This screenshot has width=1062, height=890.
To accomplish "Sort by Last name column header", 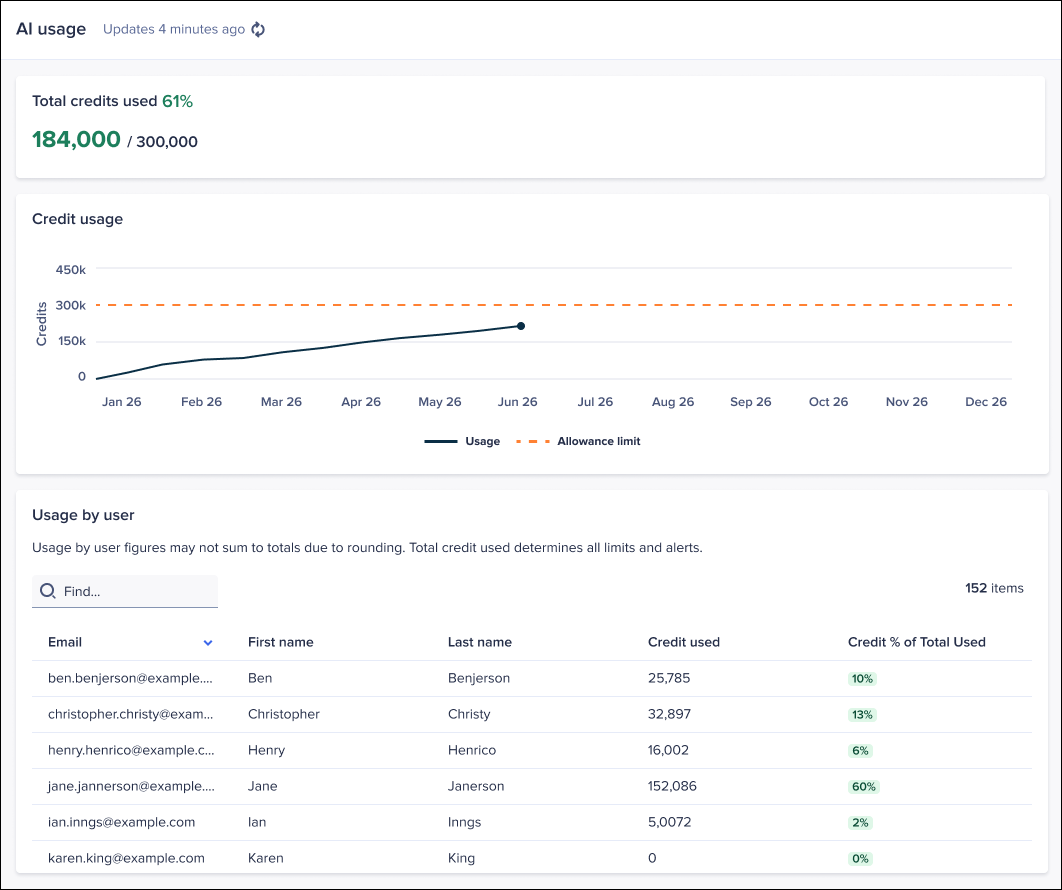I will [x=480, y=642].
